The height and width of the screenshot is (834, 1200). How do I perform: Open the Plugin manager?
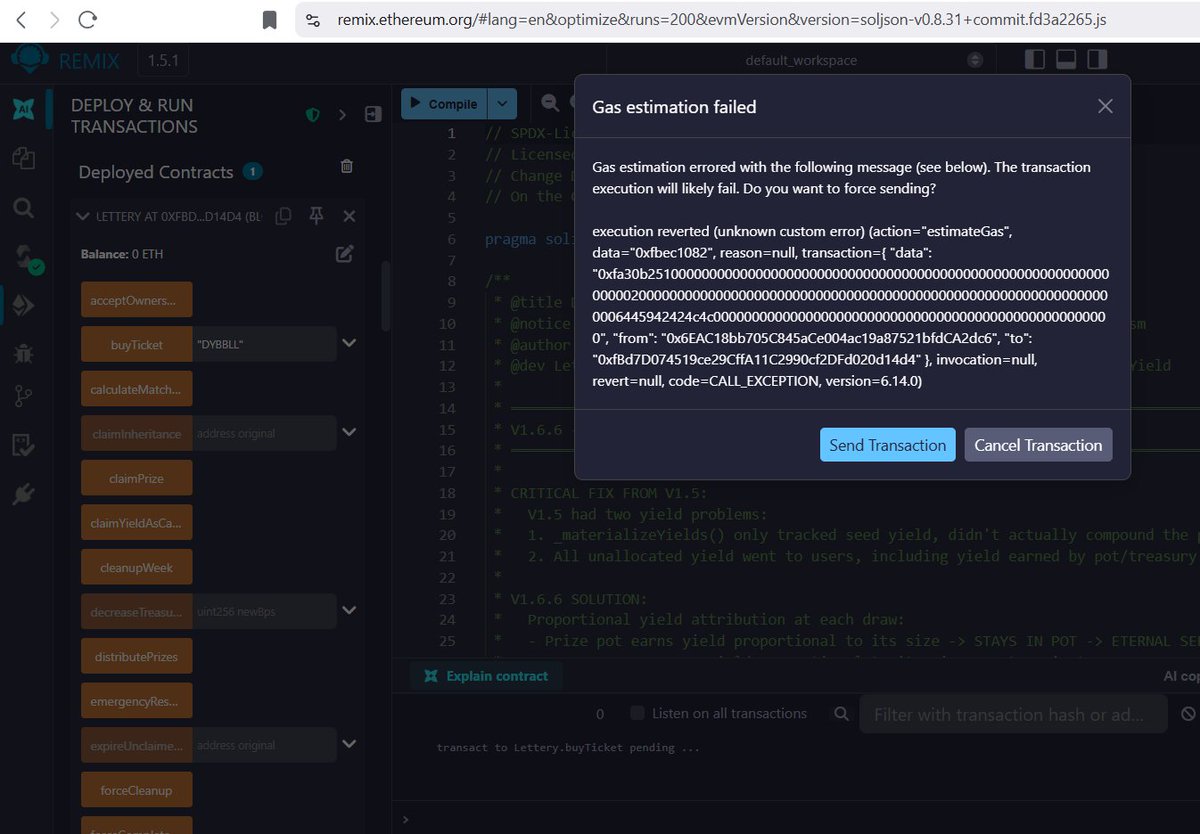click(x=22, y=490)
